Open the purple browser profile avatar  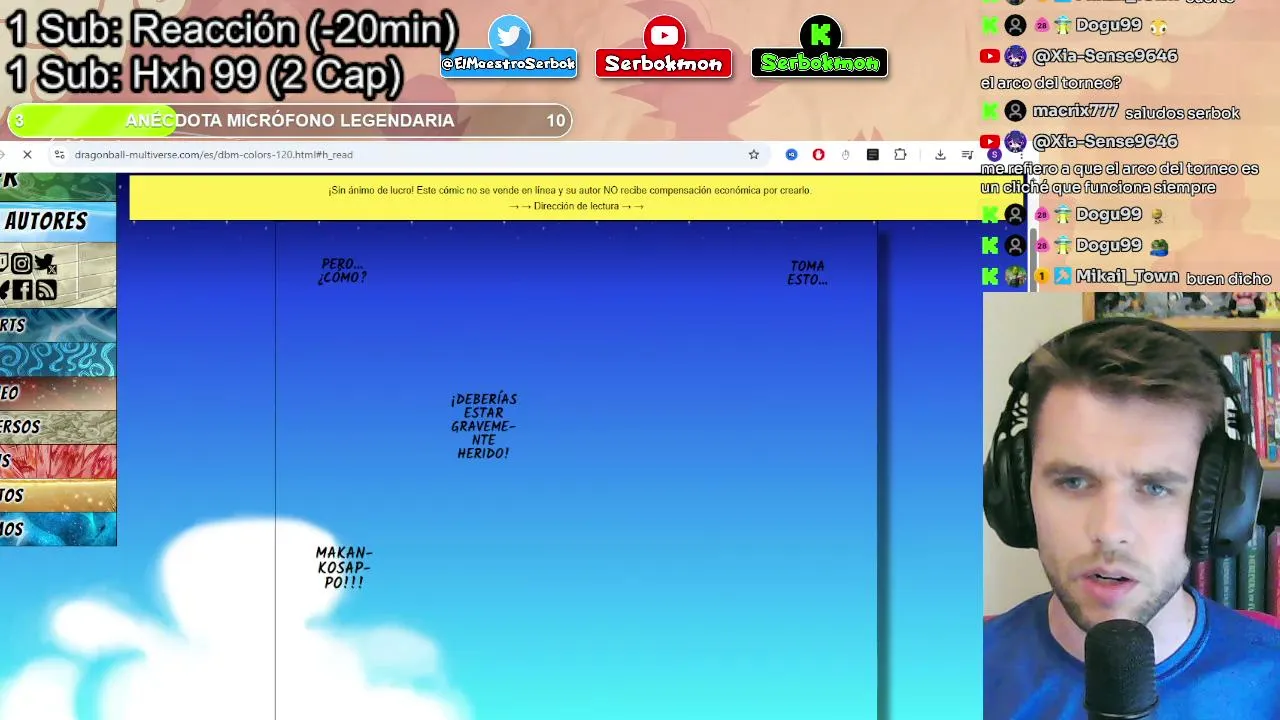pyautogui.click(x=994, y=155)
